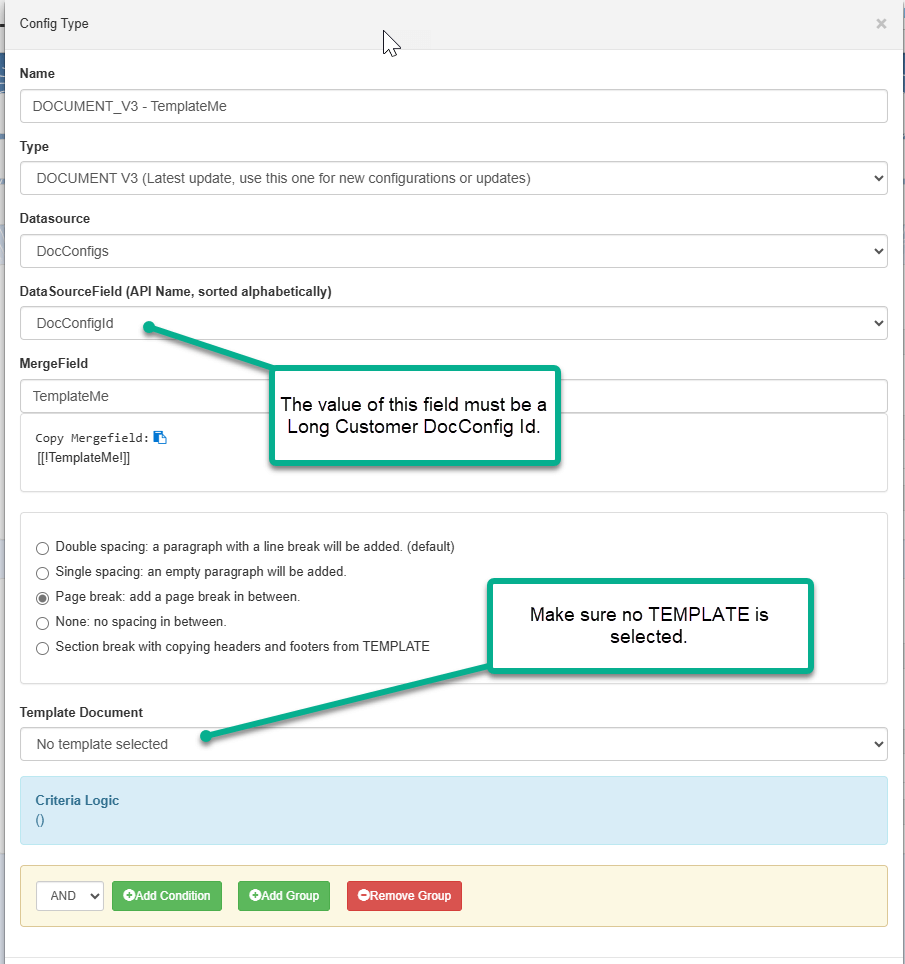Close the Config Type dialog
Viewport: 905px width, 964px height.
click(881, 23)
